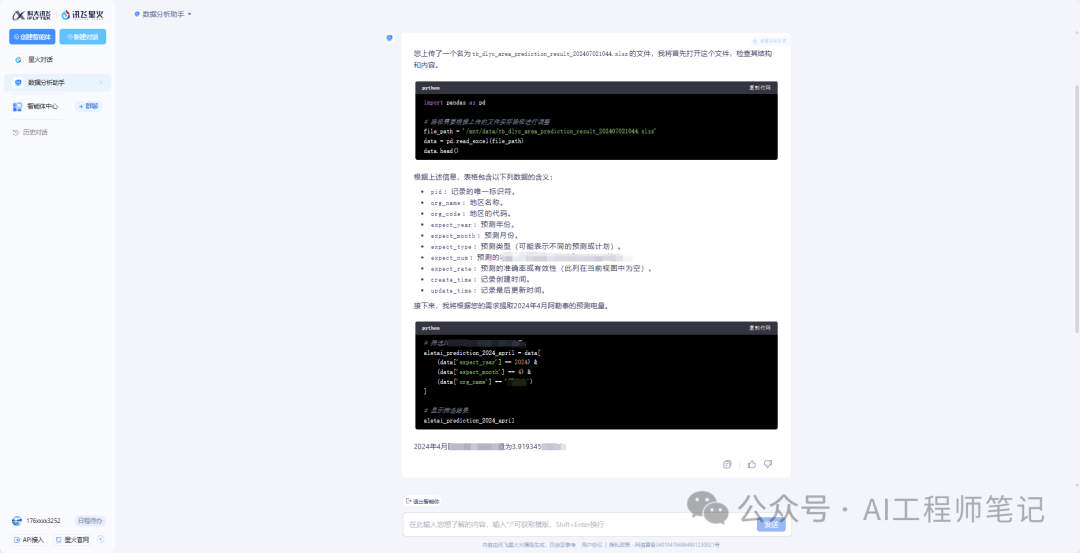Expand the 数据分析助手 dropdown at top
Viewport: 1080px width, 553px height.
point(163,14)
